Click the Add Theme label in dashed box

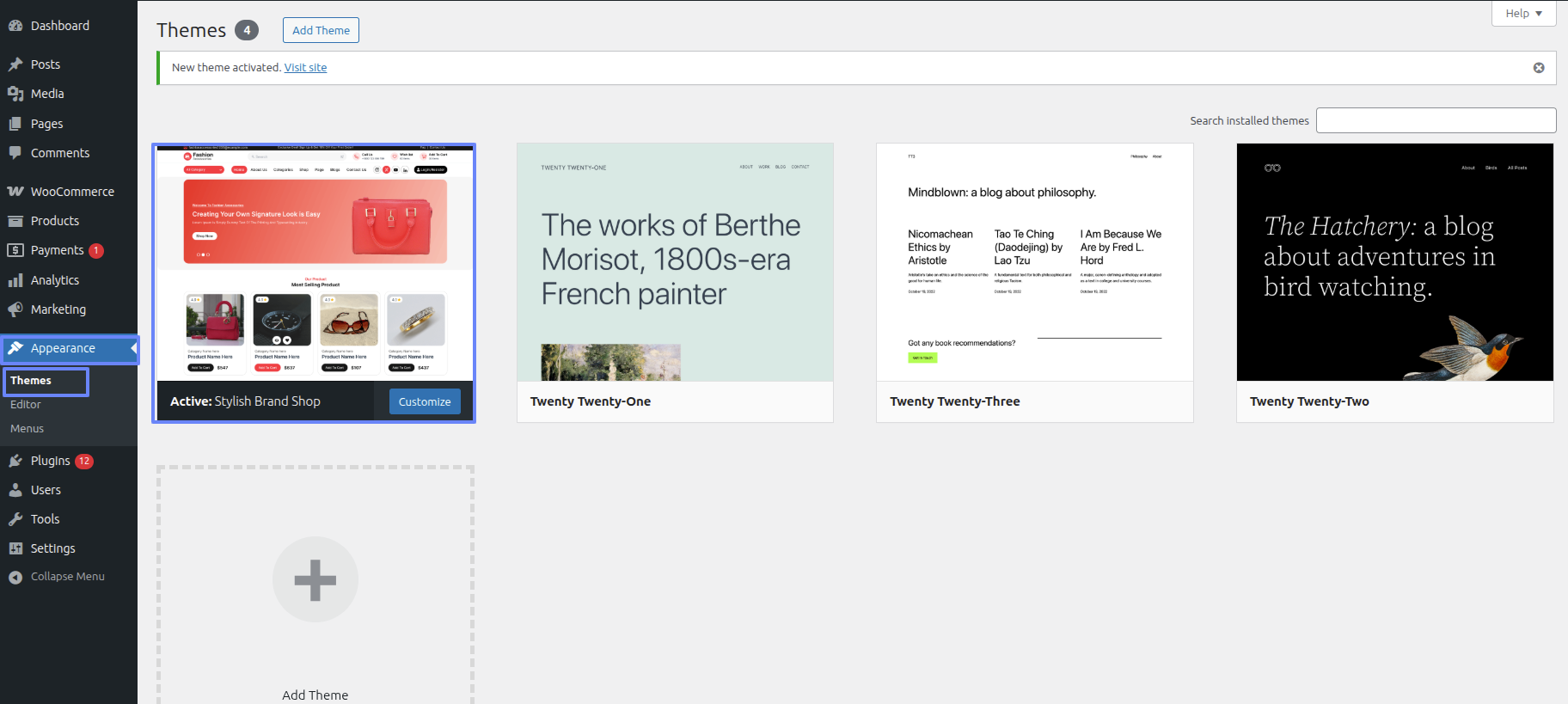[x=315, y=695]
